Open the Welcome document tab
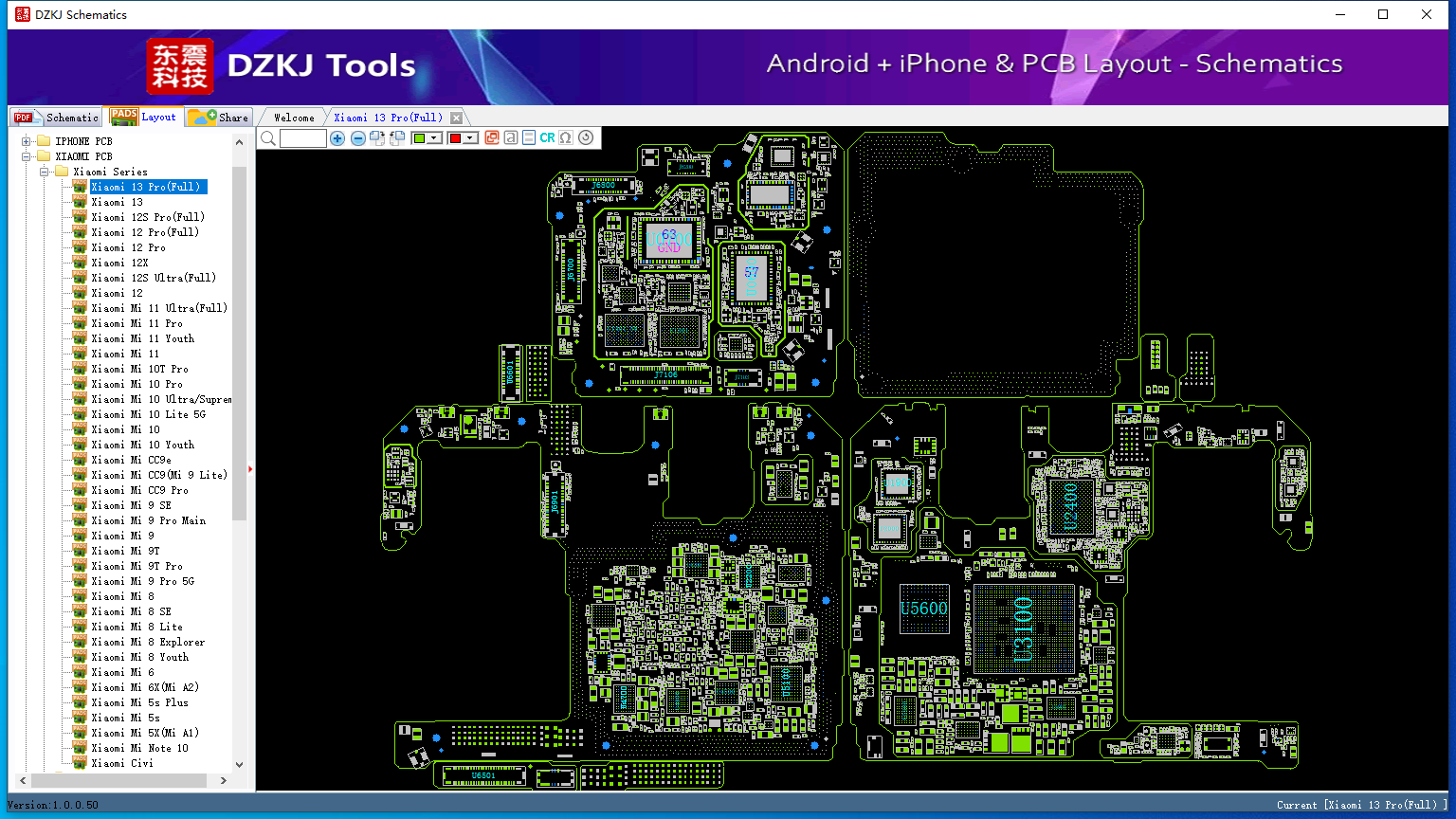The height and width of the screenshot is (819, 1456). [x=294, y=118]
